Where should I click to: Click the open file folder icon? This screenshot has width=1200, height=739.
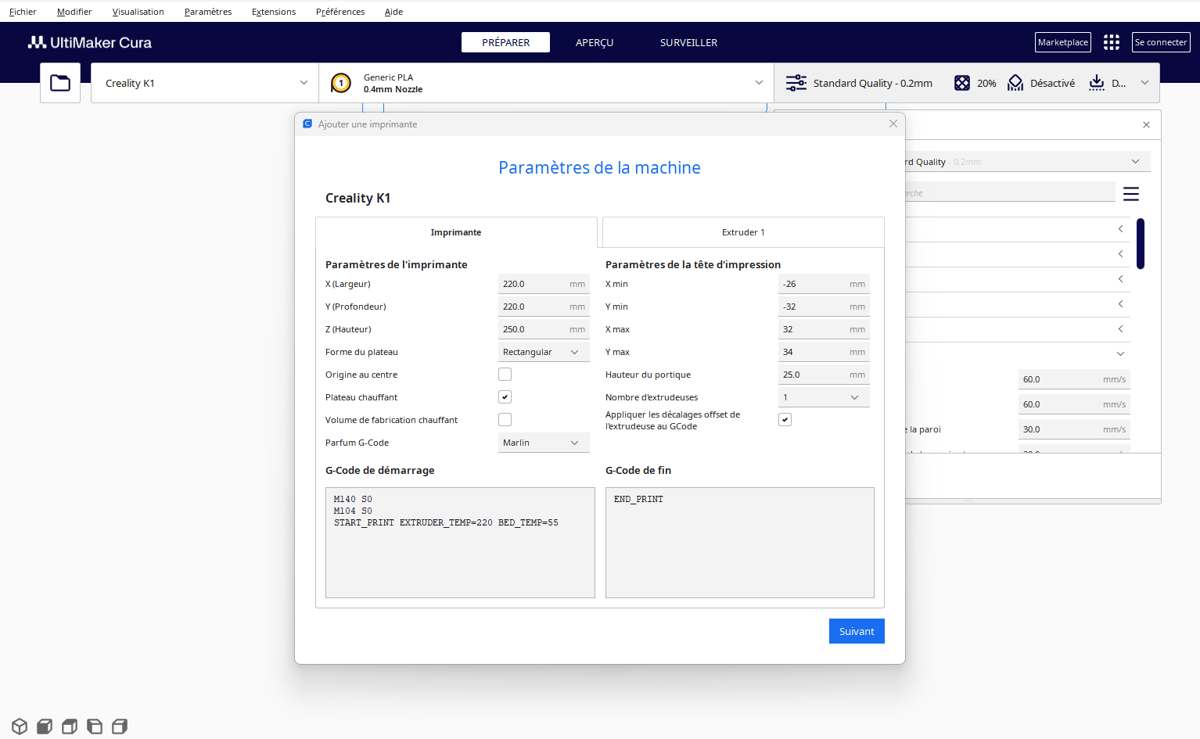pyautogui.click(x=60, y=83)
